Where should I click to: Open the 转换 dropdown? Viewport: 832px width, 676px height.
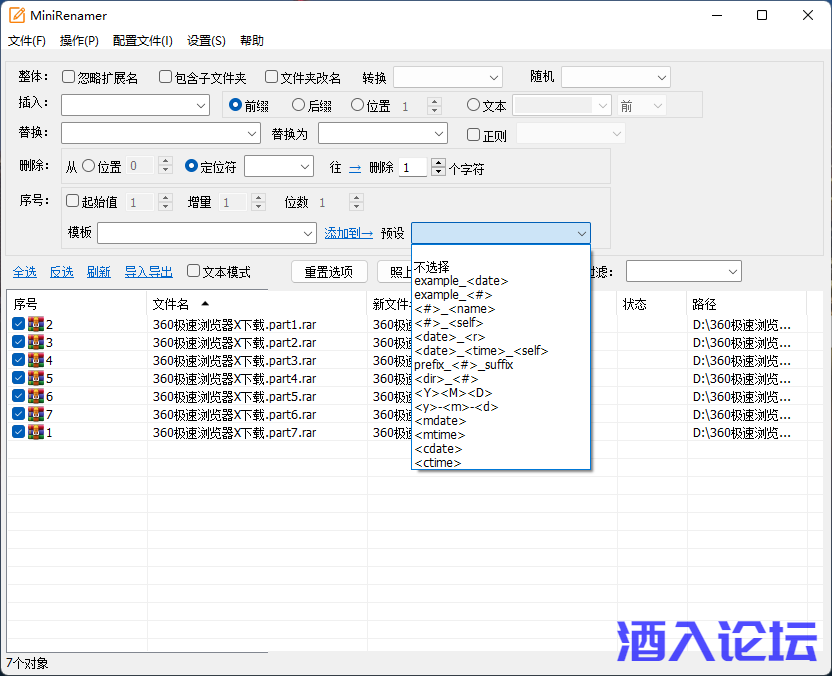[x=447, y=76]
